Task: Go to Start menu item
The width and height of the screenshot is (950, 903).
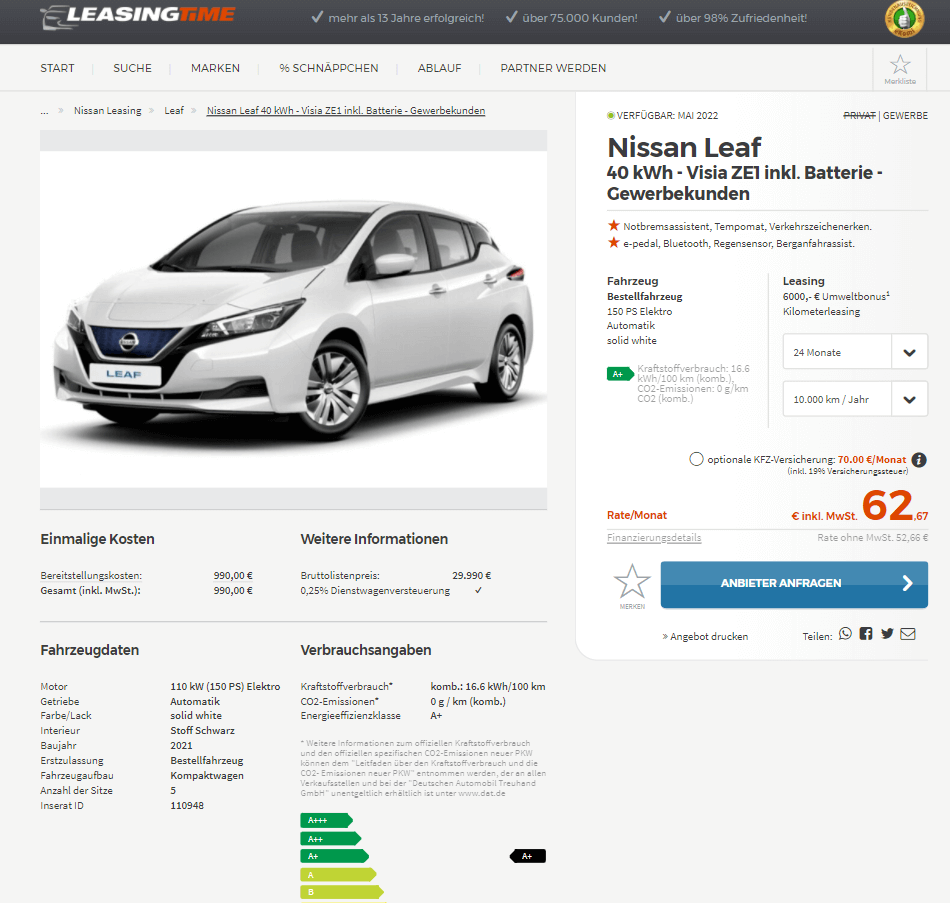Action: 58,68
